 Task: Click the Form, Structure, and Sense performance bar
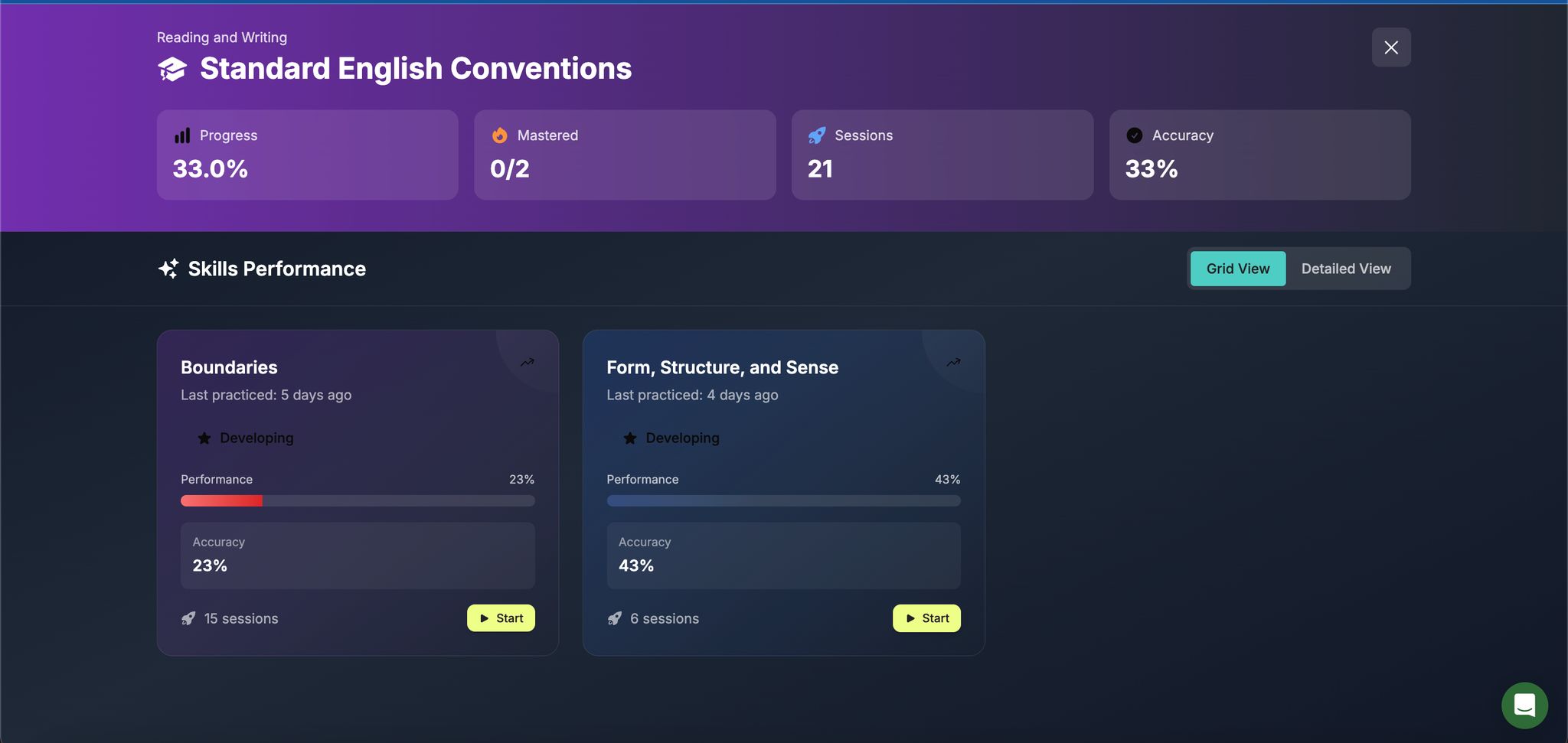tap(783, 501)
